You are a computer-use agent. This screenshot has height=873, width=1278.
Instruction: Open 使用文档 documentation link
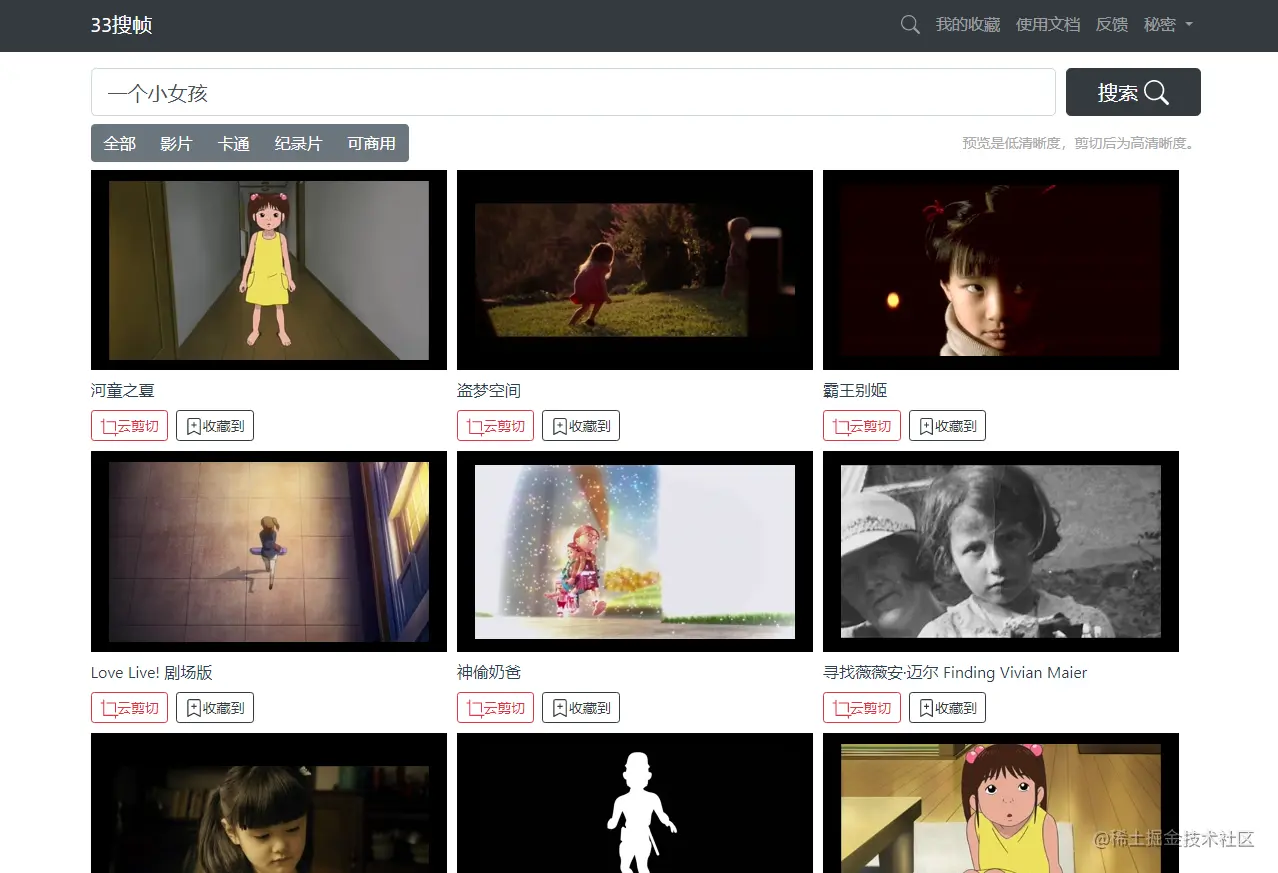(1048, 25)
